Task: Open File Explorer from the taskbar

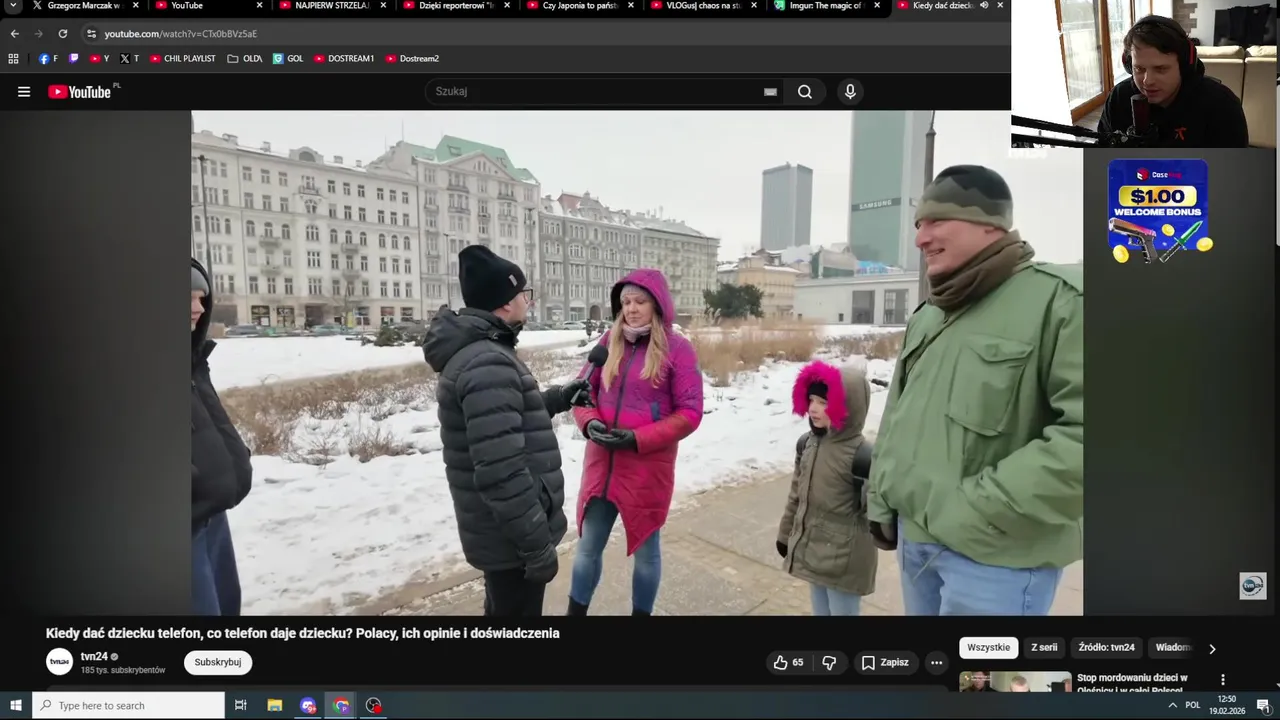Action: point(275,705)
